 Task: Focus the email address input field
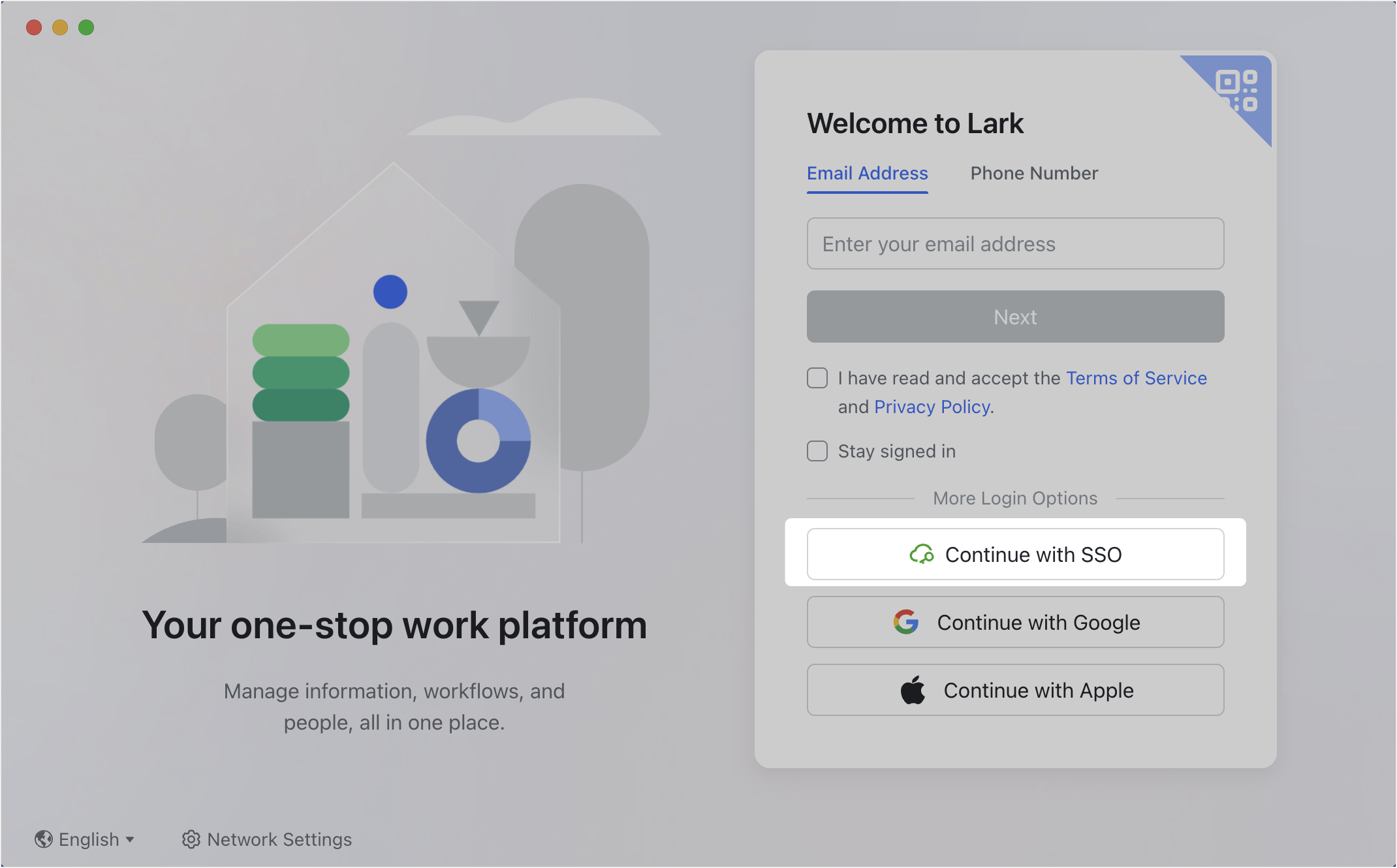(x=1015, y=243)
